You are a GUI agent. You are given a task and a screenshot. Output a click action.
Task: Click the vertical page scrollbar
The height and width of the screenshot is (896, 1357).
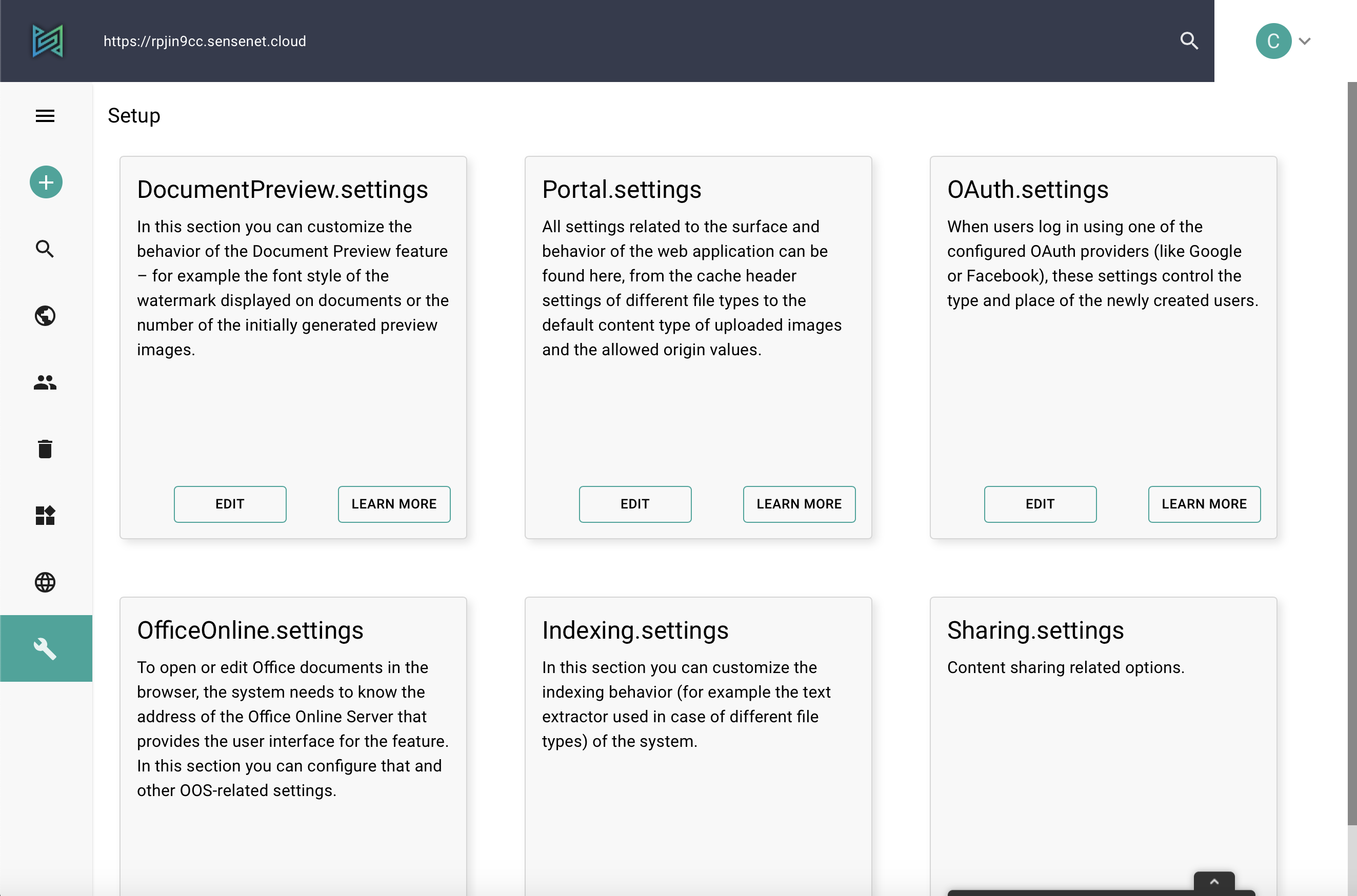pyautogui.click(x=1352, y=453)
